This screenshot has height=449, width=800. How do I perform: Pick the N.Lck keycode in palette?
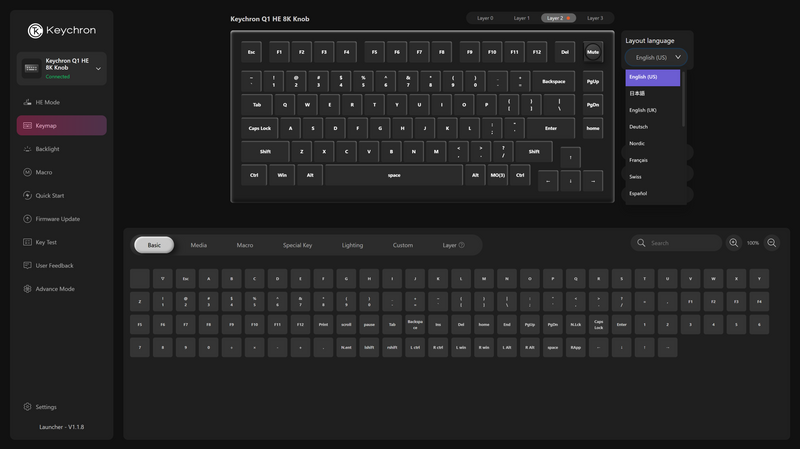[576, 325]
